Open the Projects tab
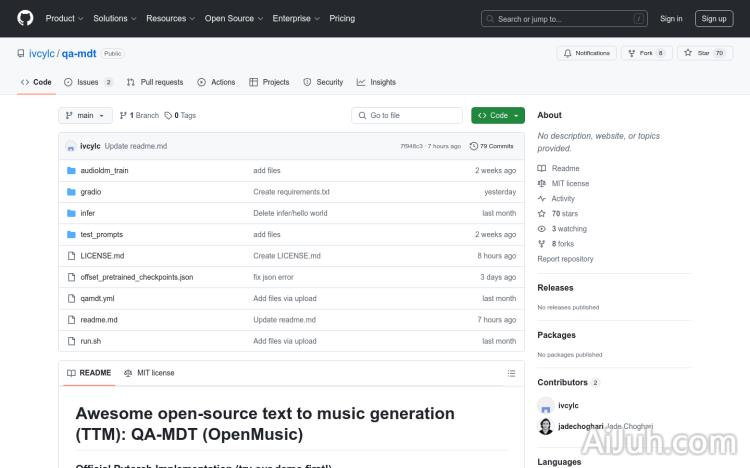This screenshot has height=468, width=750. (269, 82)
